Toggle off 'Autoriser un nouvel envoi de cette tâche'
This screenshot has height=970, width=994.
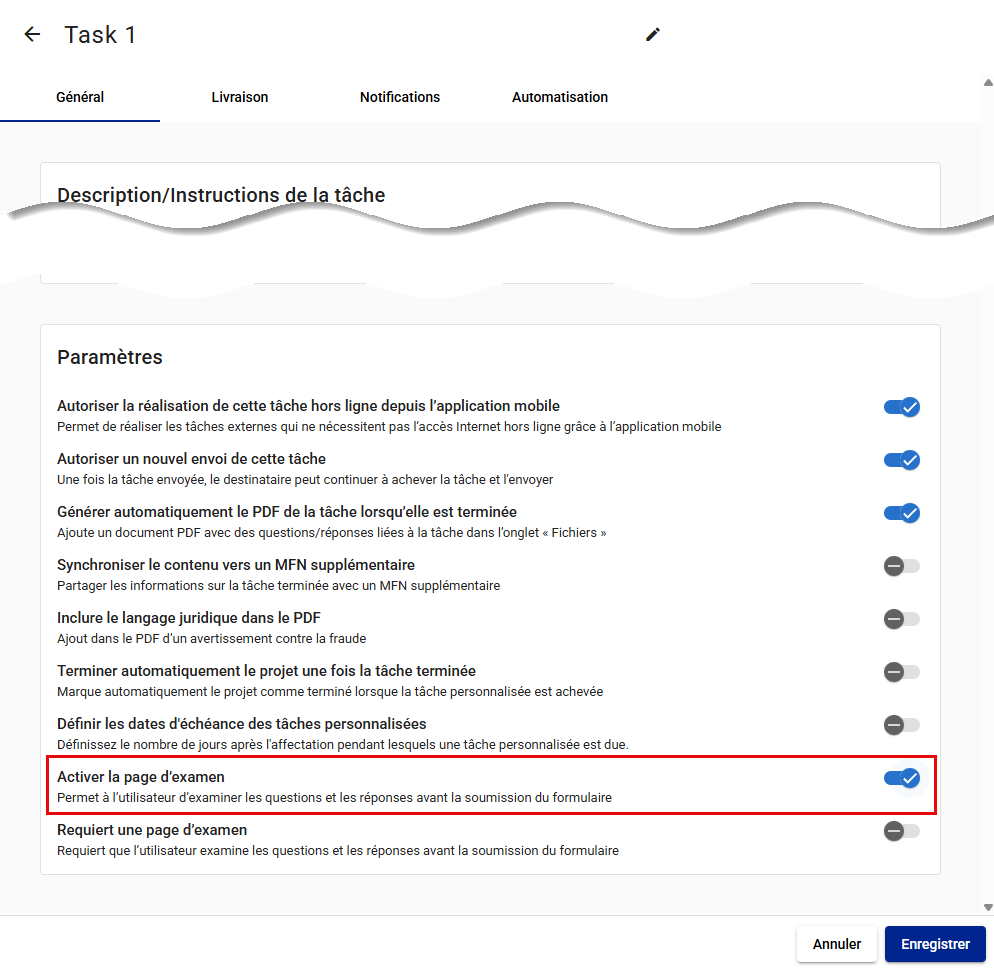[901, 460]
